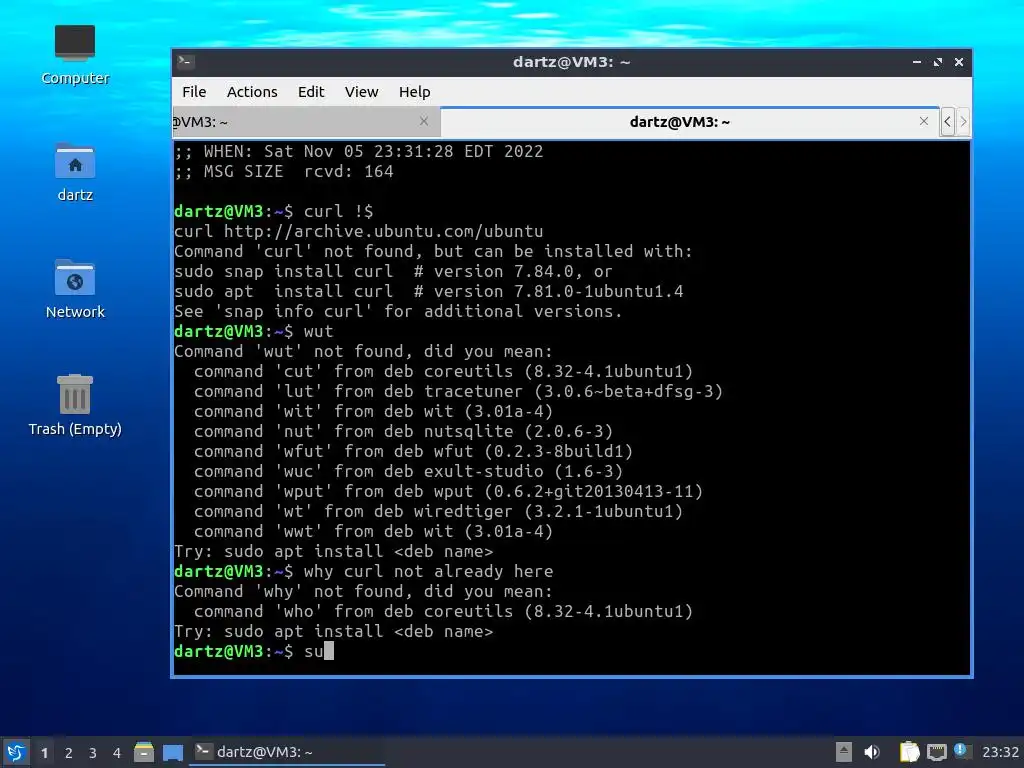This screenshot has width=1024, height=768.
Task: Minimize the terminal window
Action: (x=917, y=62)
